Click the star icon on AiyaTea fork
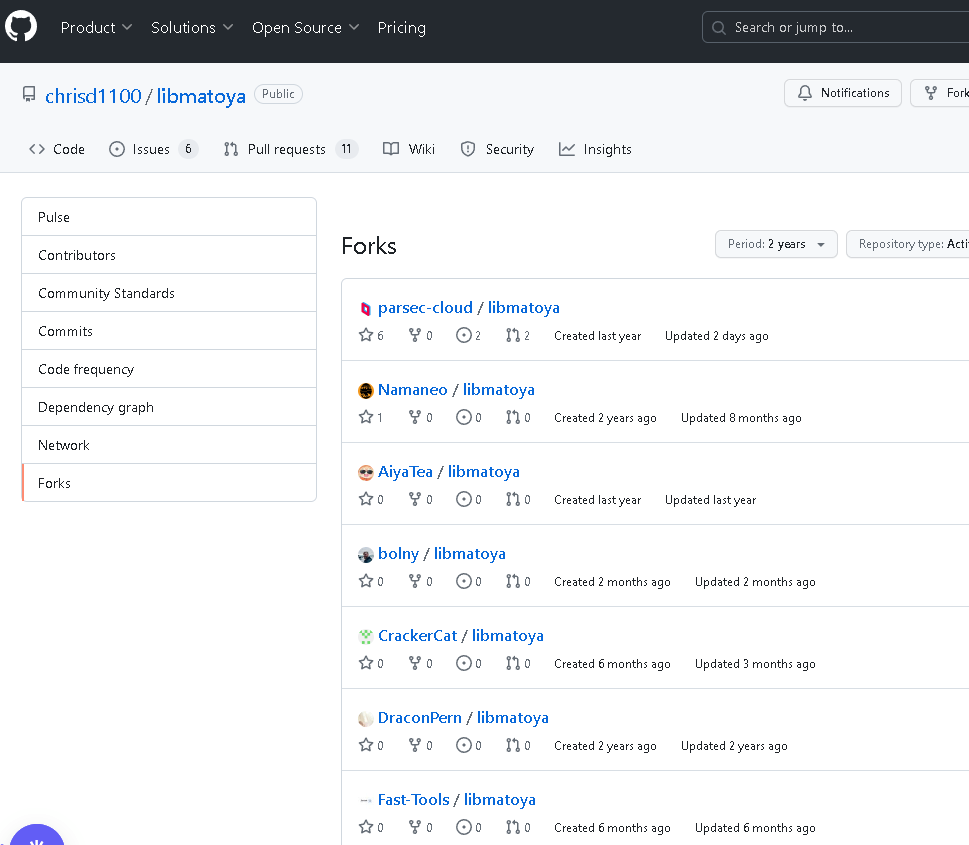 click(x=366, y=499)
